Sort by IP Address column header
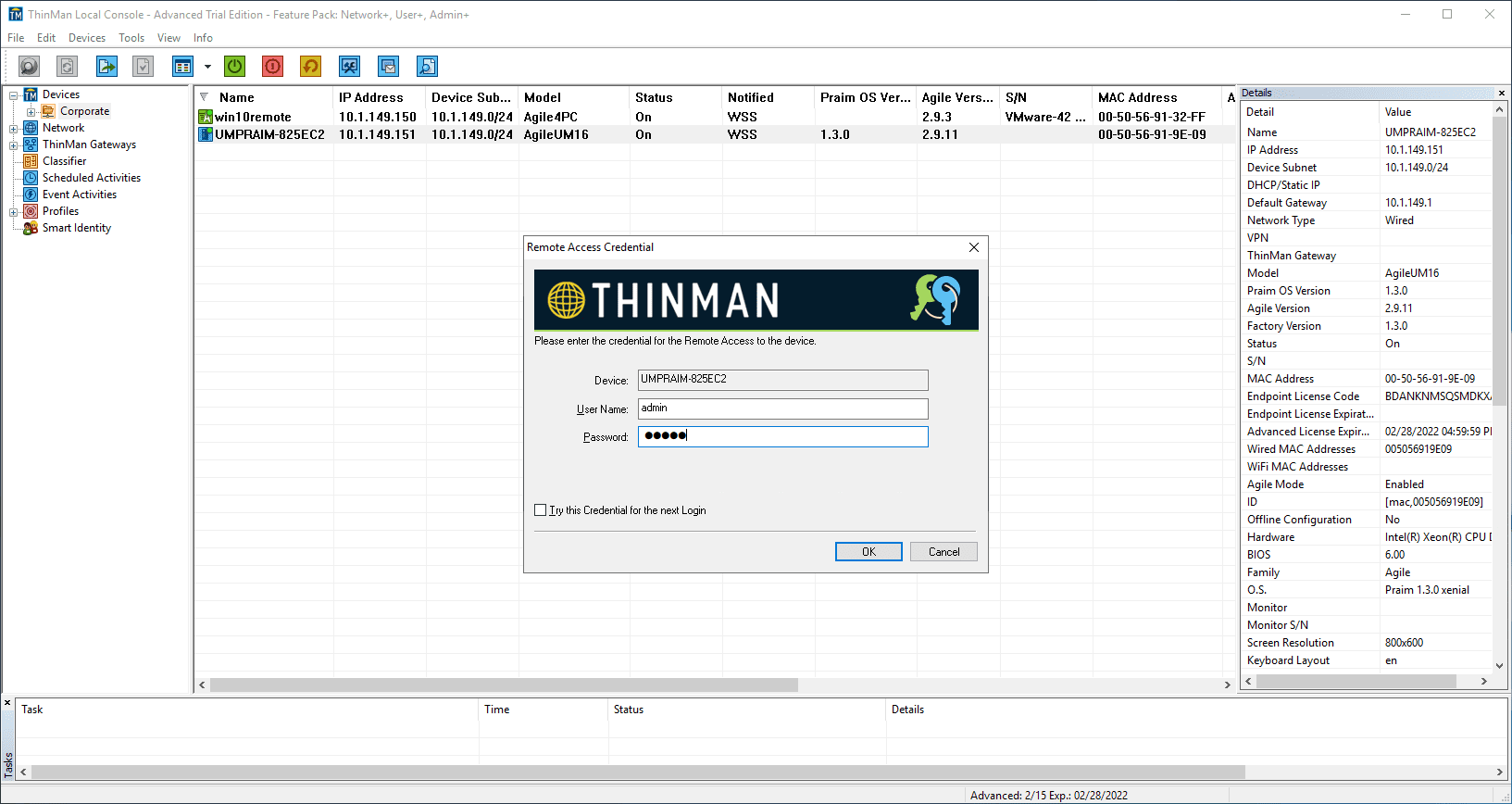The height and width of the screenshot is (804, 1512). [380, 97]
